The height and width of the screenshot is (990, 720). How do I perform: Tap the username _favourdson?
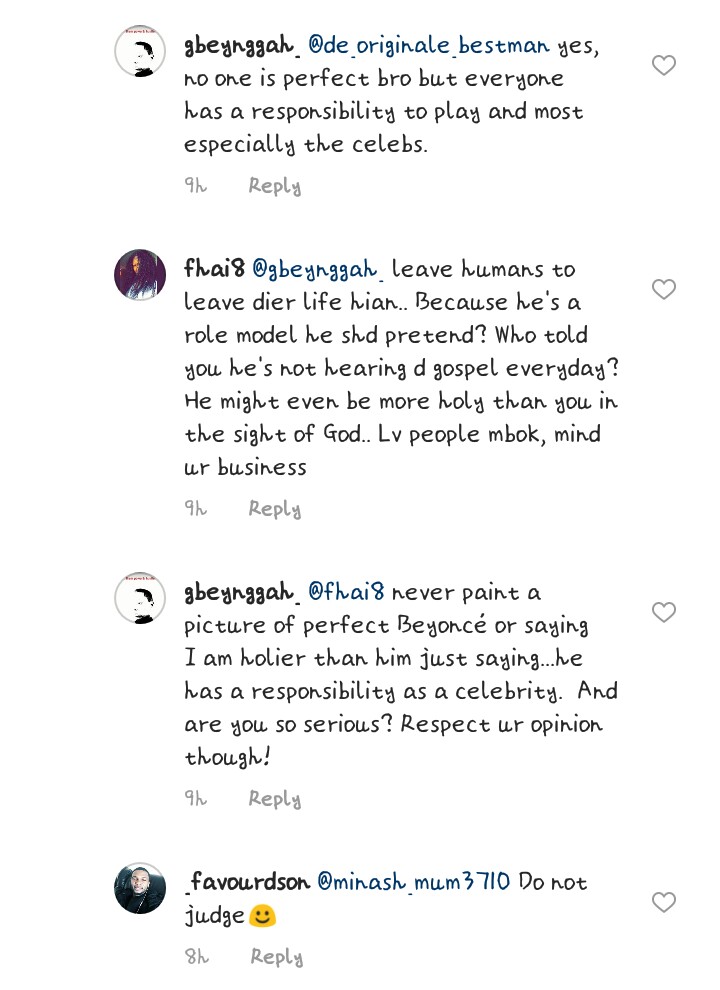pos(247,883)
